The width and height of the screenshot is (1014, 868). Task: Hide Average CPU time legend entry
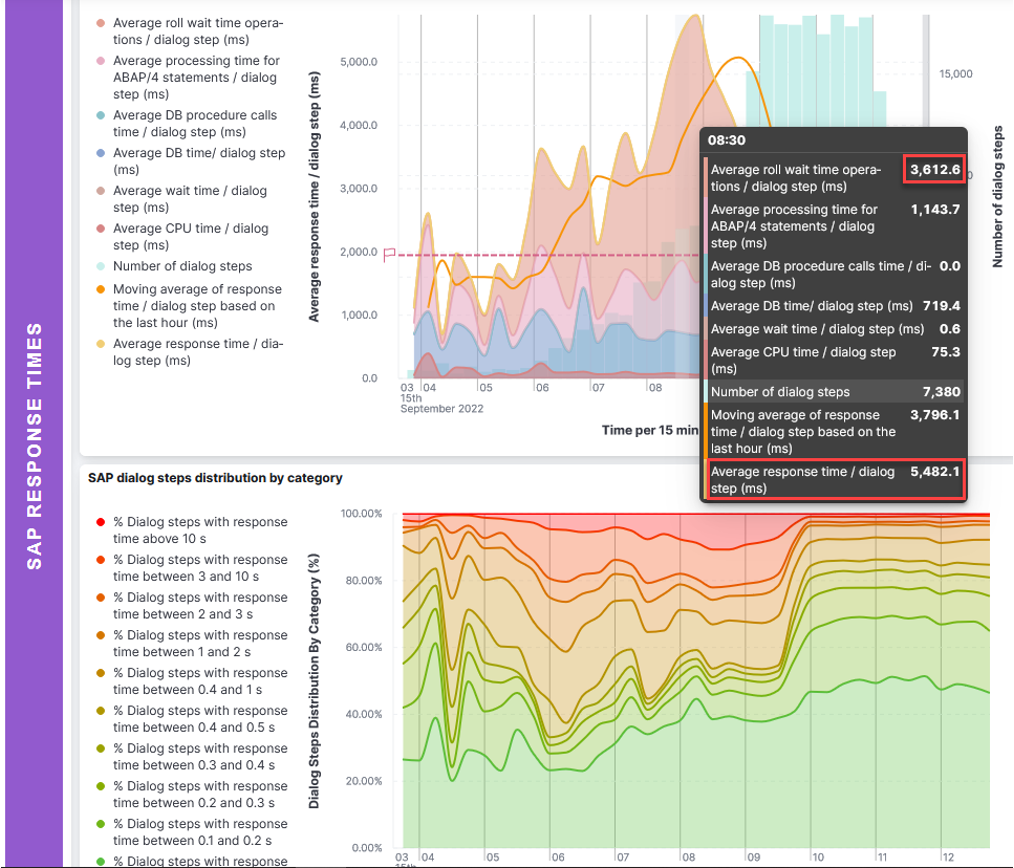click(x=190, y=237)
